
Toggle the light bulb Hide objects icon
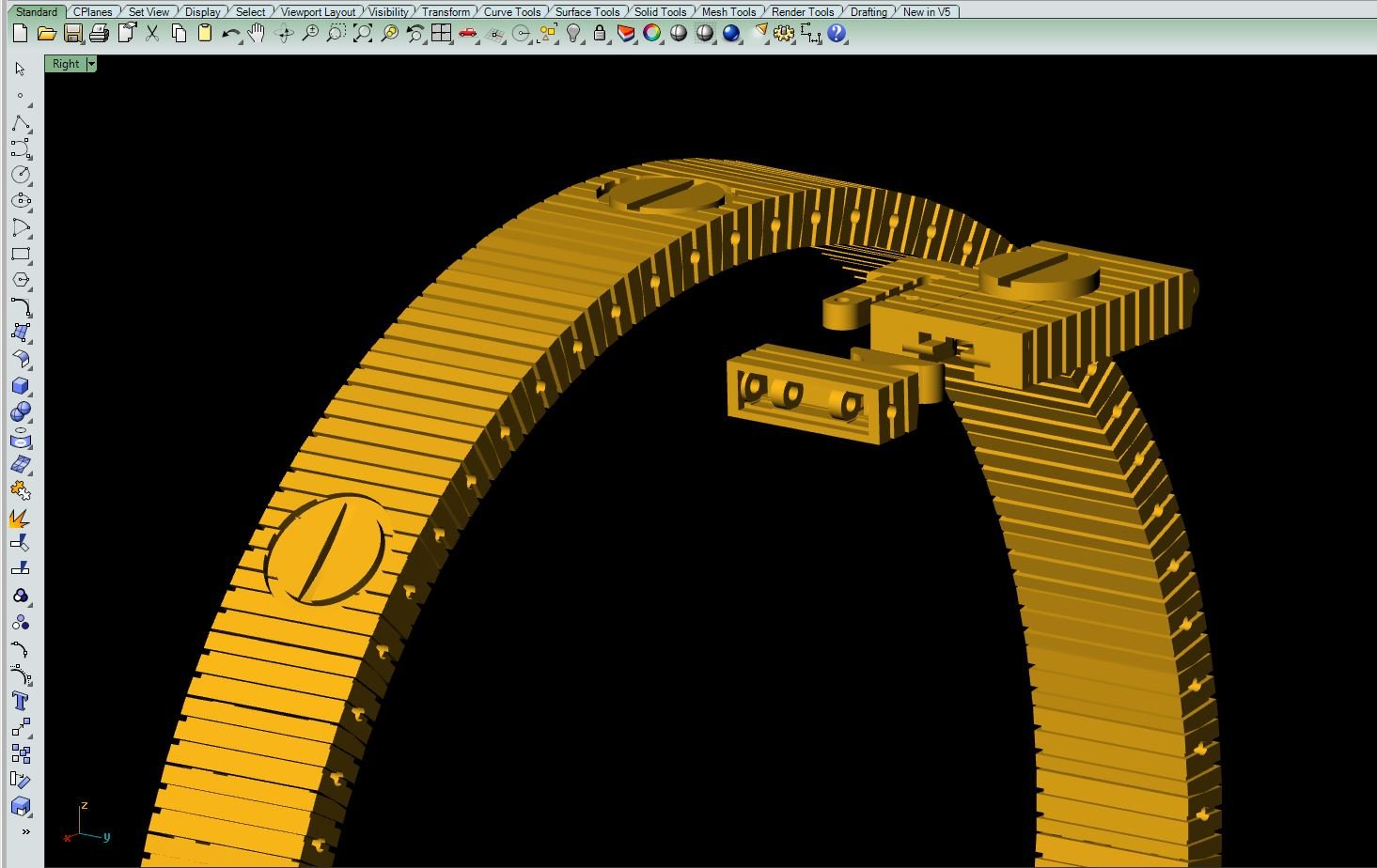tap(573, 34)
